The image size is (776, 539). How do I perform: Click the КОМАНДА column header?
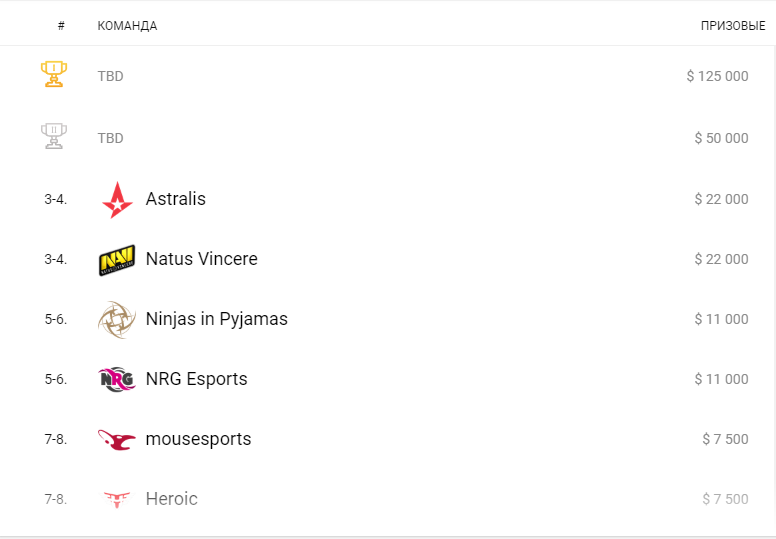coord(127,26)
